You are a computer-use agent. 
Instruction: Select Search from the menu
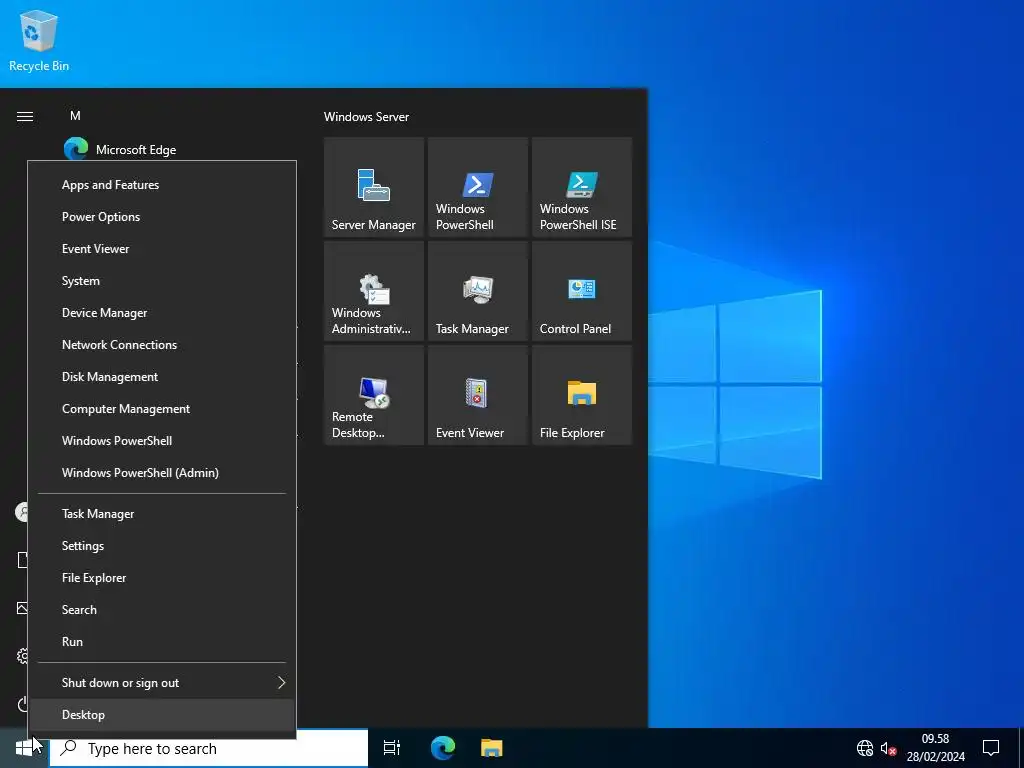point(162,610)
